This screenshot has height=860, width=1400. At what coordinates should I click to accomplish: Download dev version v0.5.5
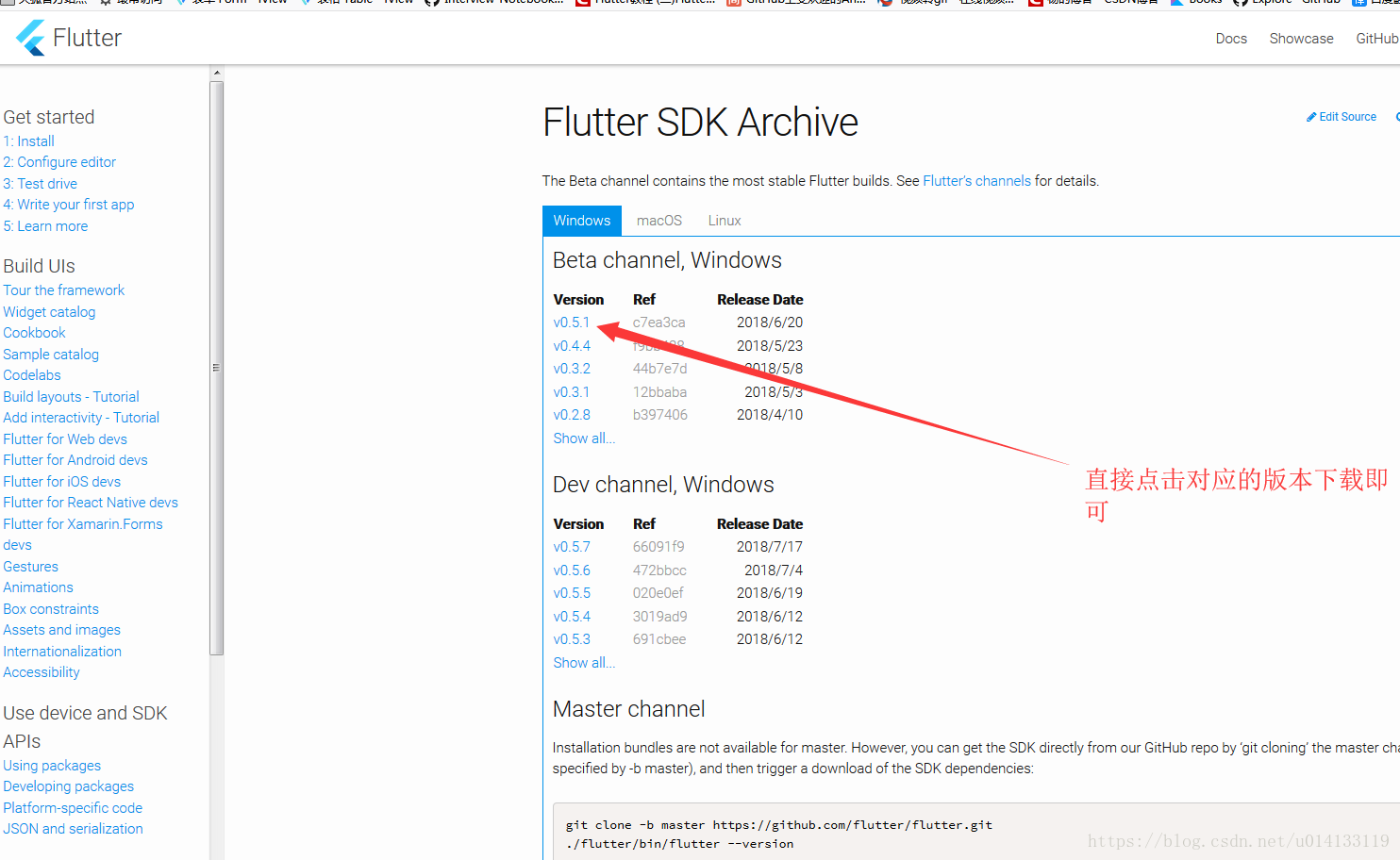click(x=572, y=593)
